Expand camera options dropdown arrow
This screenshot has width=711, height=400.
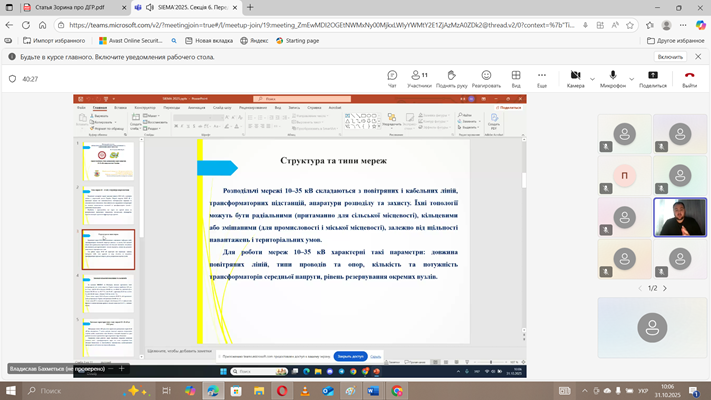pyautogui.click(x=592, y=78)
